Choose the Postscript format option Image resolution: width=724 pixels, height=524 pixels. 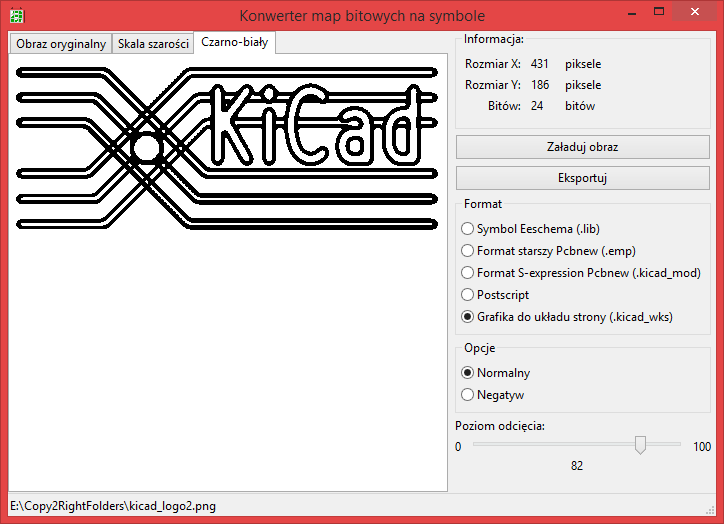(495, 295)
